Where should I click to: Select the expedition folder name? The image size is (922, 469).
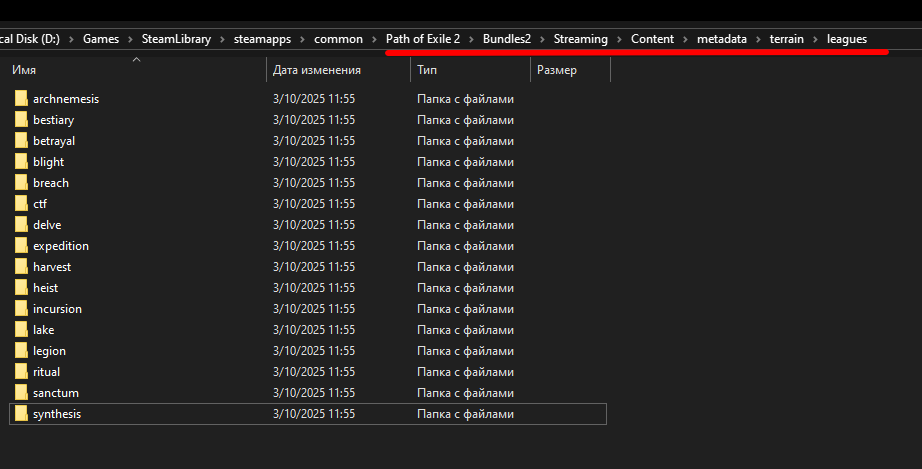(x=61, y=246)
